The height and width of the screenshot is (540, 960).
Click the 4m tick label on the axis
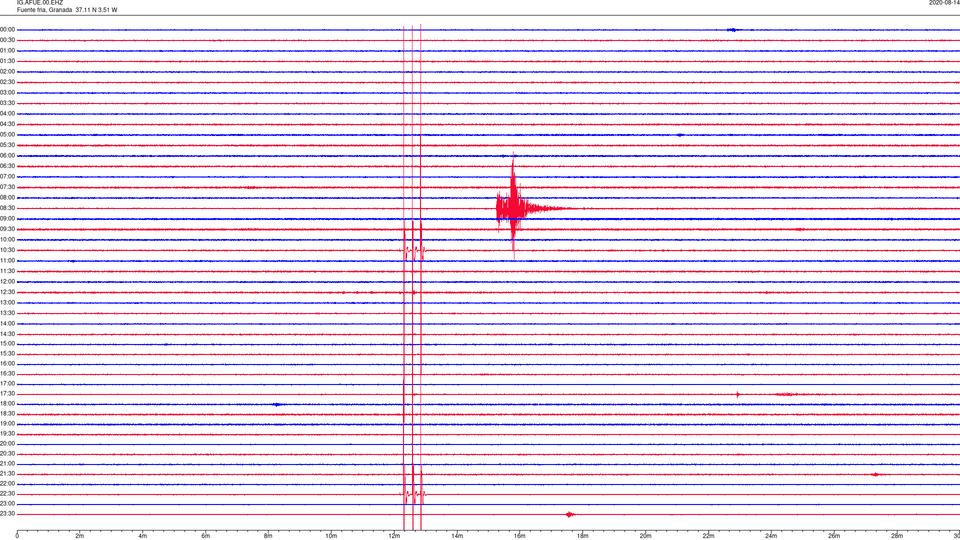(x=143, y=536)
